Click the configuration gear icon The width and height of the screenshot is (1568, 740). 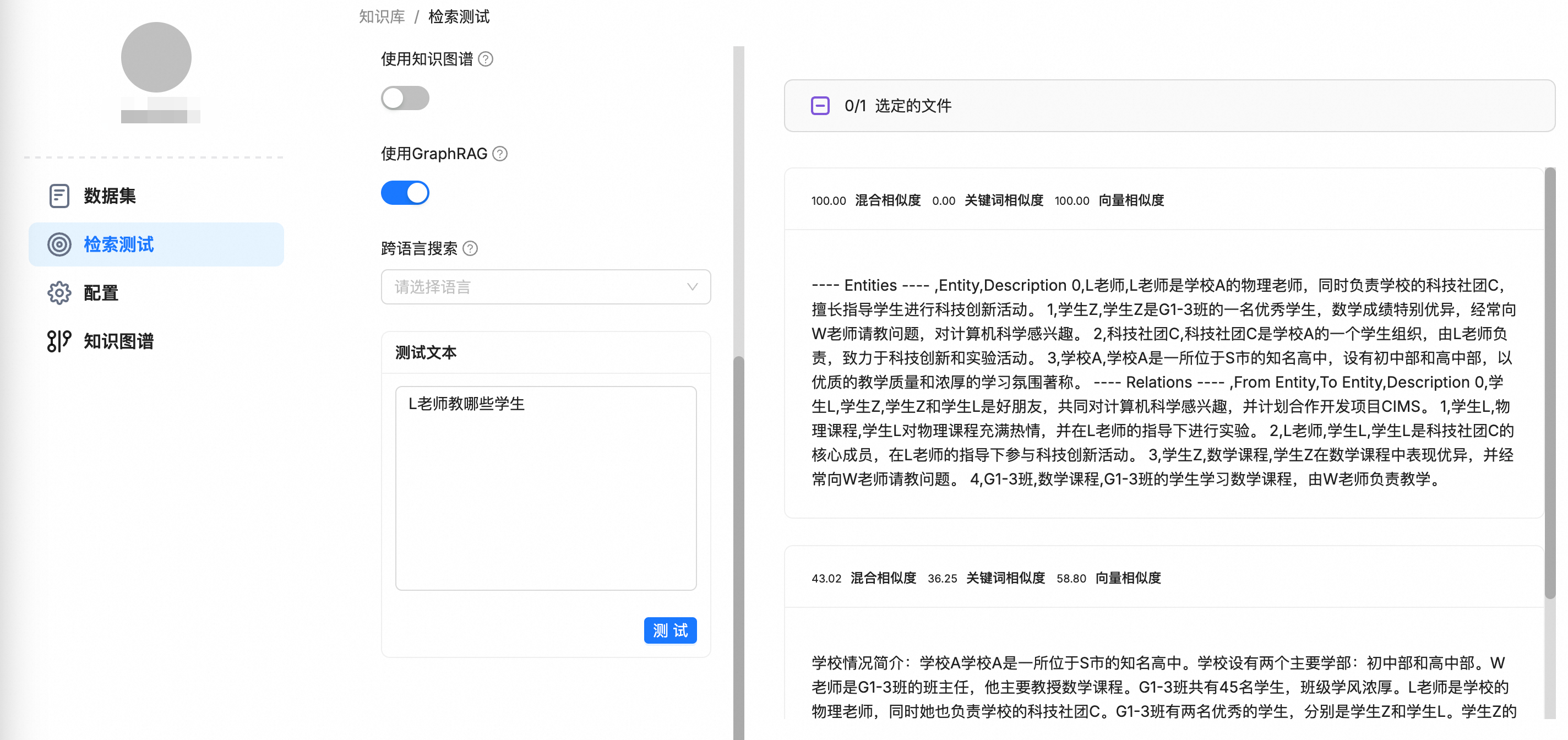(x=59, y=293)
